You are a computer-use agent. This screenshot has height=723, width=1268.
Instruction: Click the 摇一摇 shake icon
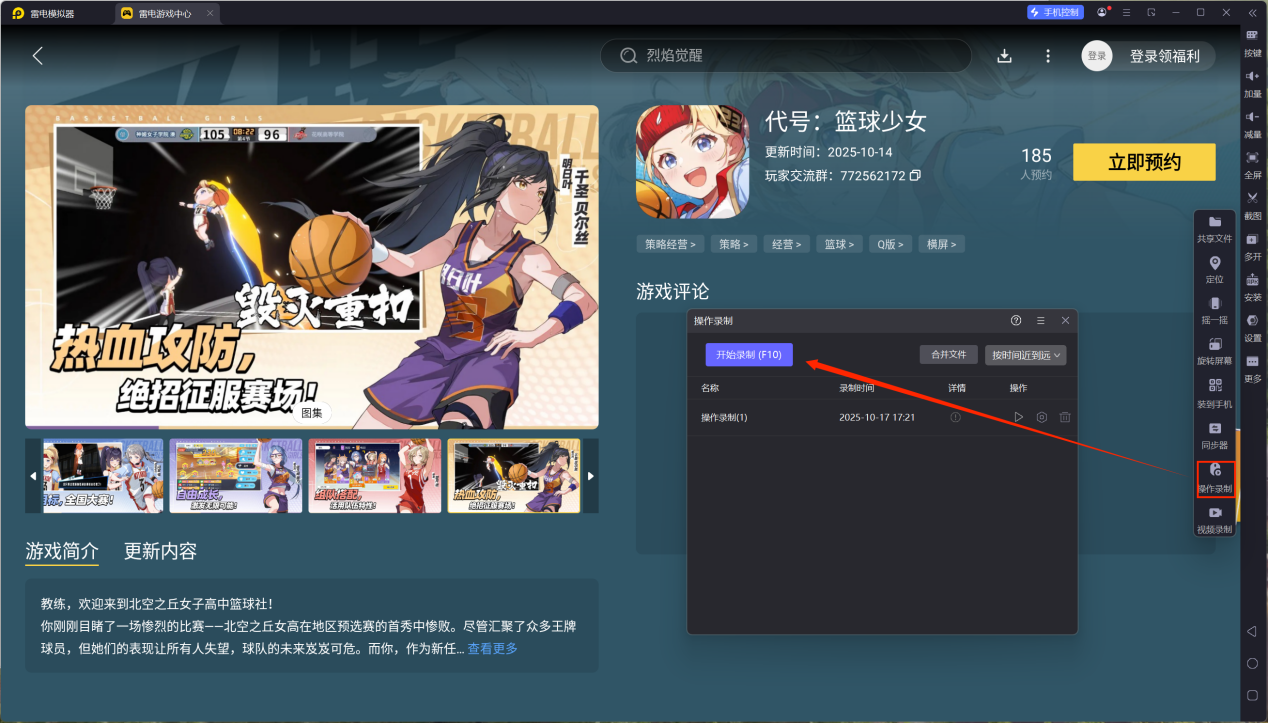point(1215,303)
